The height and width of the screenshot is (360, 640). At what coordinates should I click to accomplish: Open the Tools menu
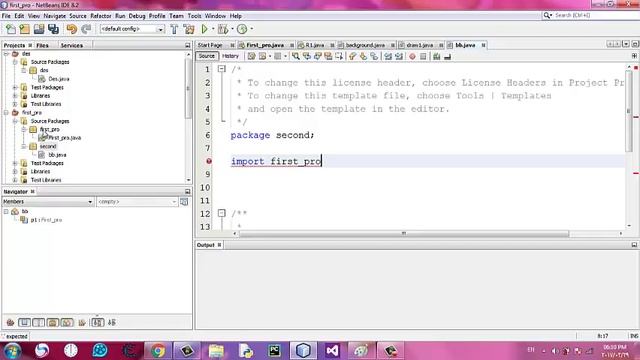(x=194, y=16)
